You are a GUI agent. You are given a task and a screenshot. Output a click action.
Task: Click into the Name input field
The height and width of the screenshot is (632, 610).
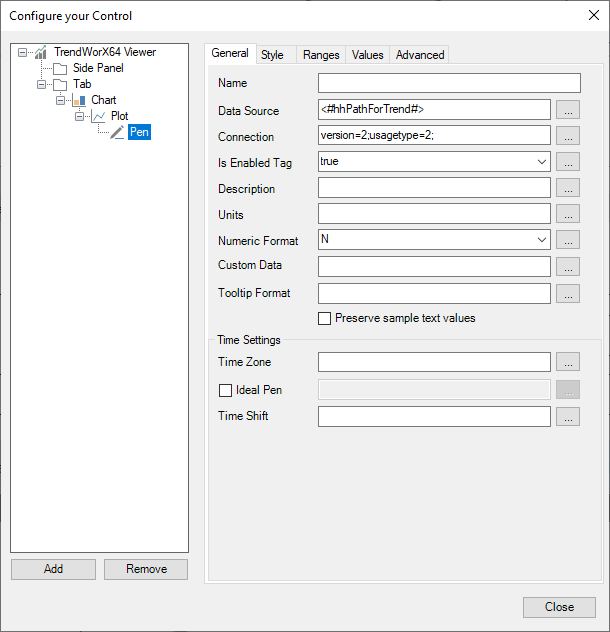point(449,83)
